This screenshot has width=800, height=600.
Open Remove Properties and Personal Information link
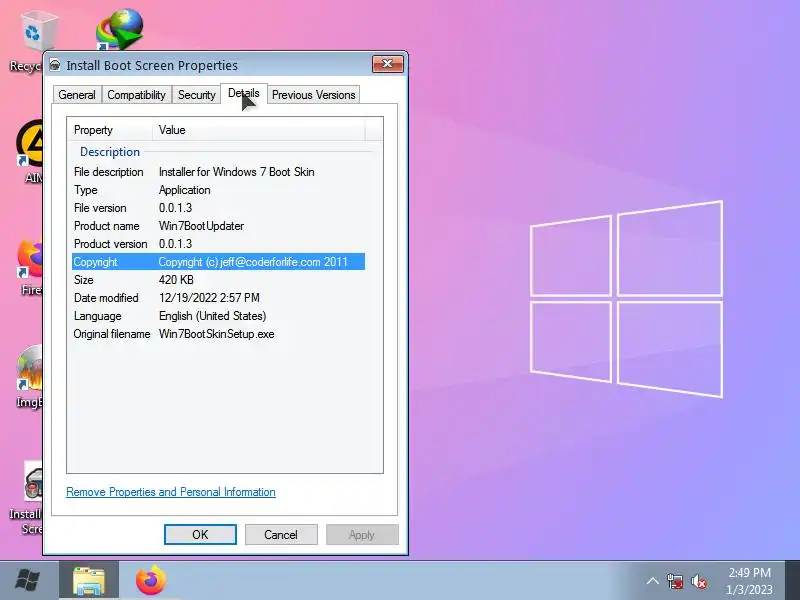point(171,492)
